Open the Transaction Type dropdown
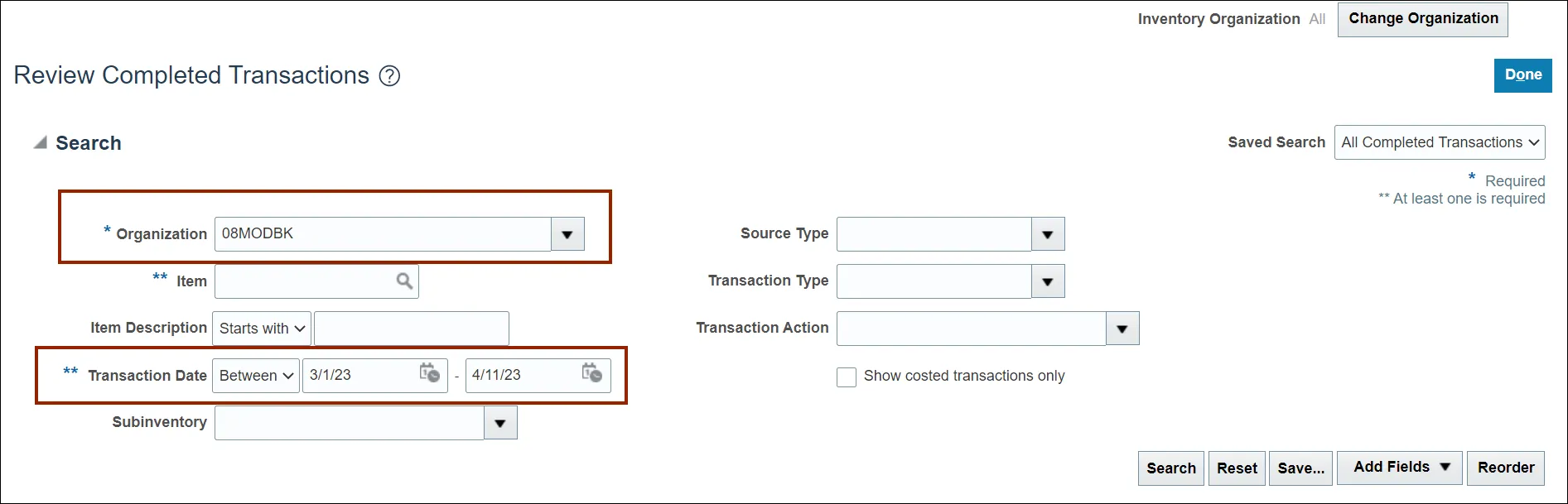The image size is (1568, 504). [1047, 281]
